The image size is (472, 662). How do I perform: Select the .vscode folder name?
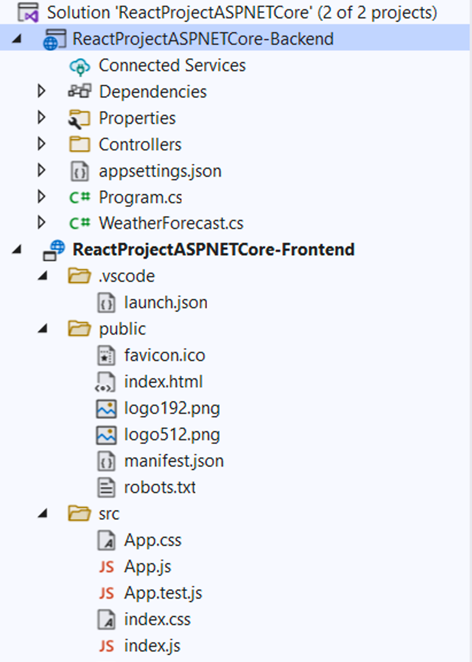[127, 276]
